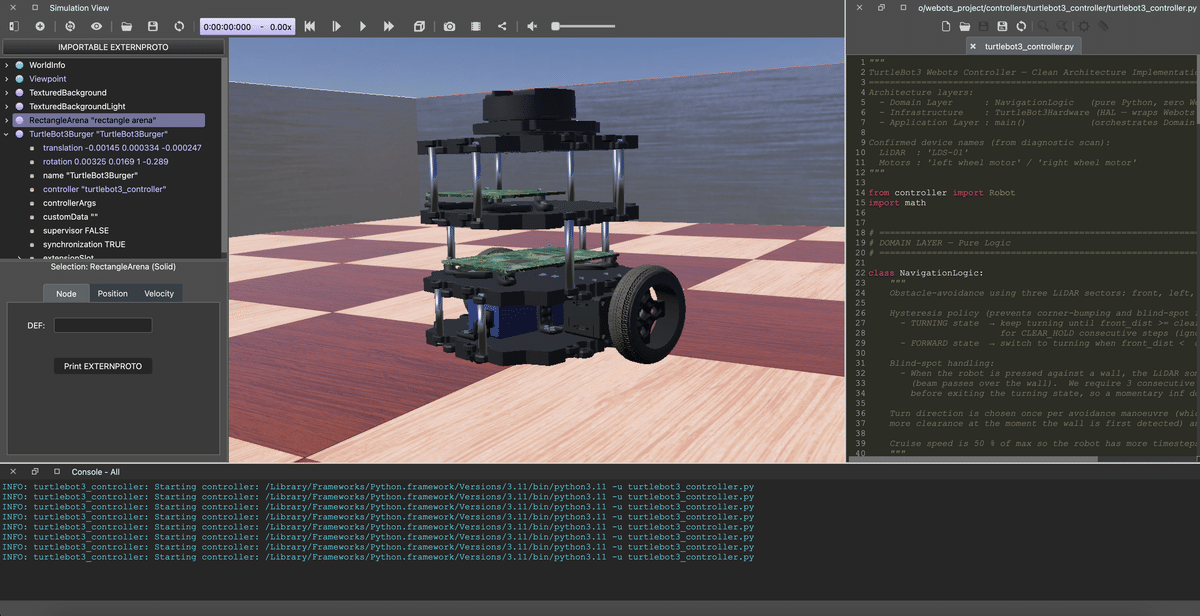Open replace in text editor
The width and height of the screenshot is (1200, 616).
coord(1062,26)
